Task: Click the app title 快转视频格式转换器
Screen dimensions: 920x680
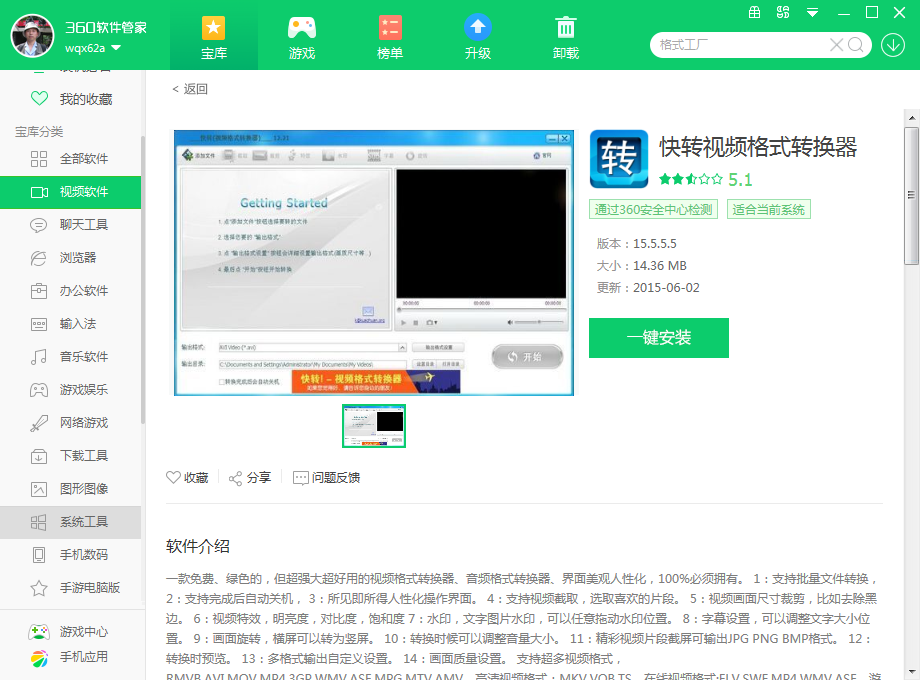Action: [x=757, y=147]
